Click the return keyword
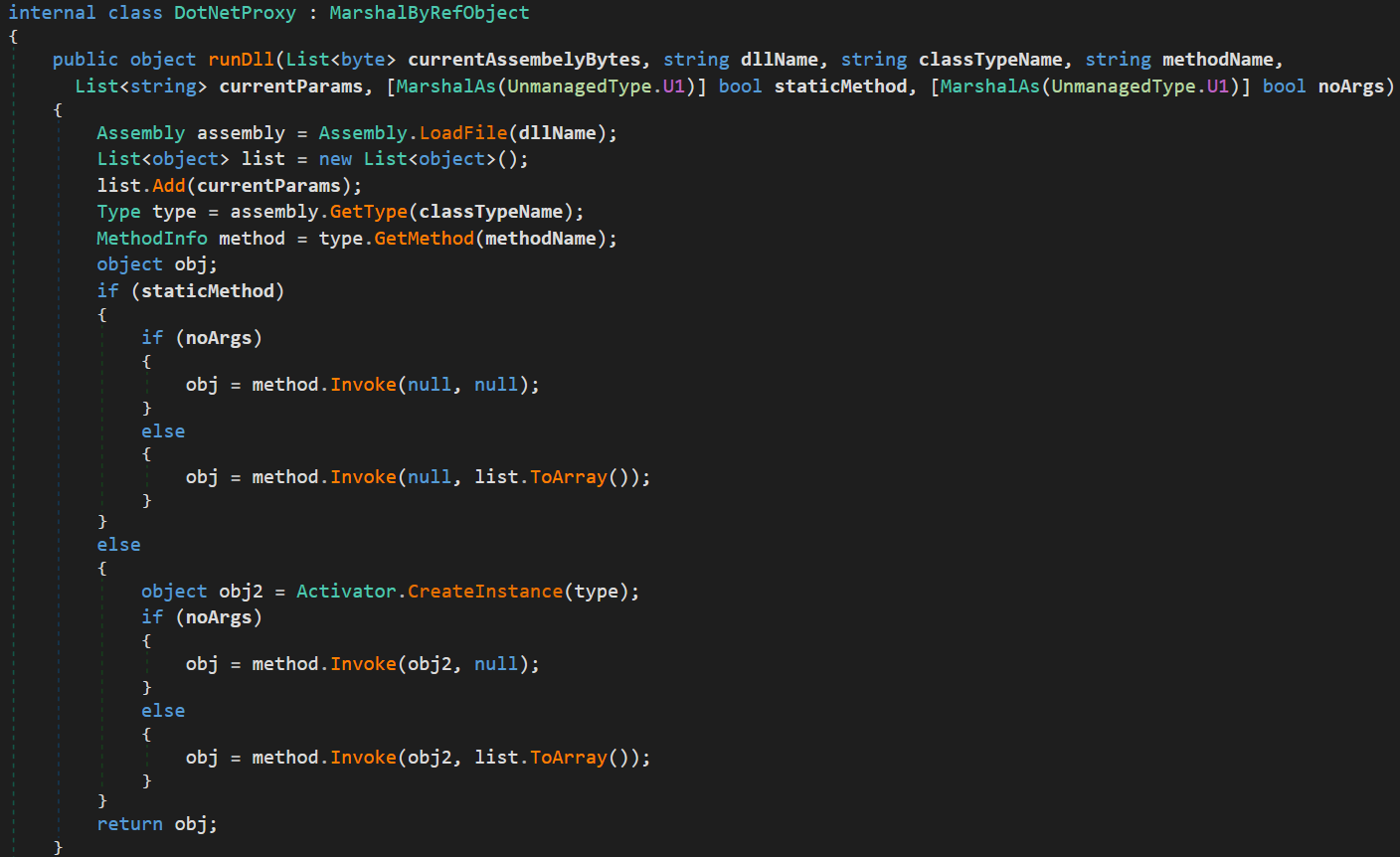This screenshot has width=1400, height=857. click(x=129, y=824)
